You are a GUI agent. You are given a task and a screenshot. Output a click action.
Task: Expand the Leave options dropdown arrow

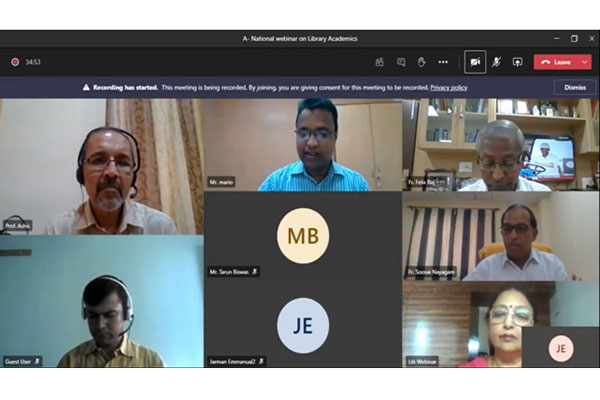[x=585, y=62]
